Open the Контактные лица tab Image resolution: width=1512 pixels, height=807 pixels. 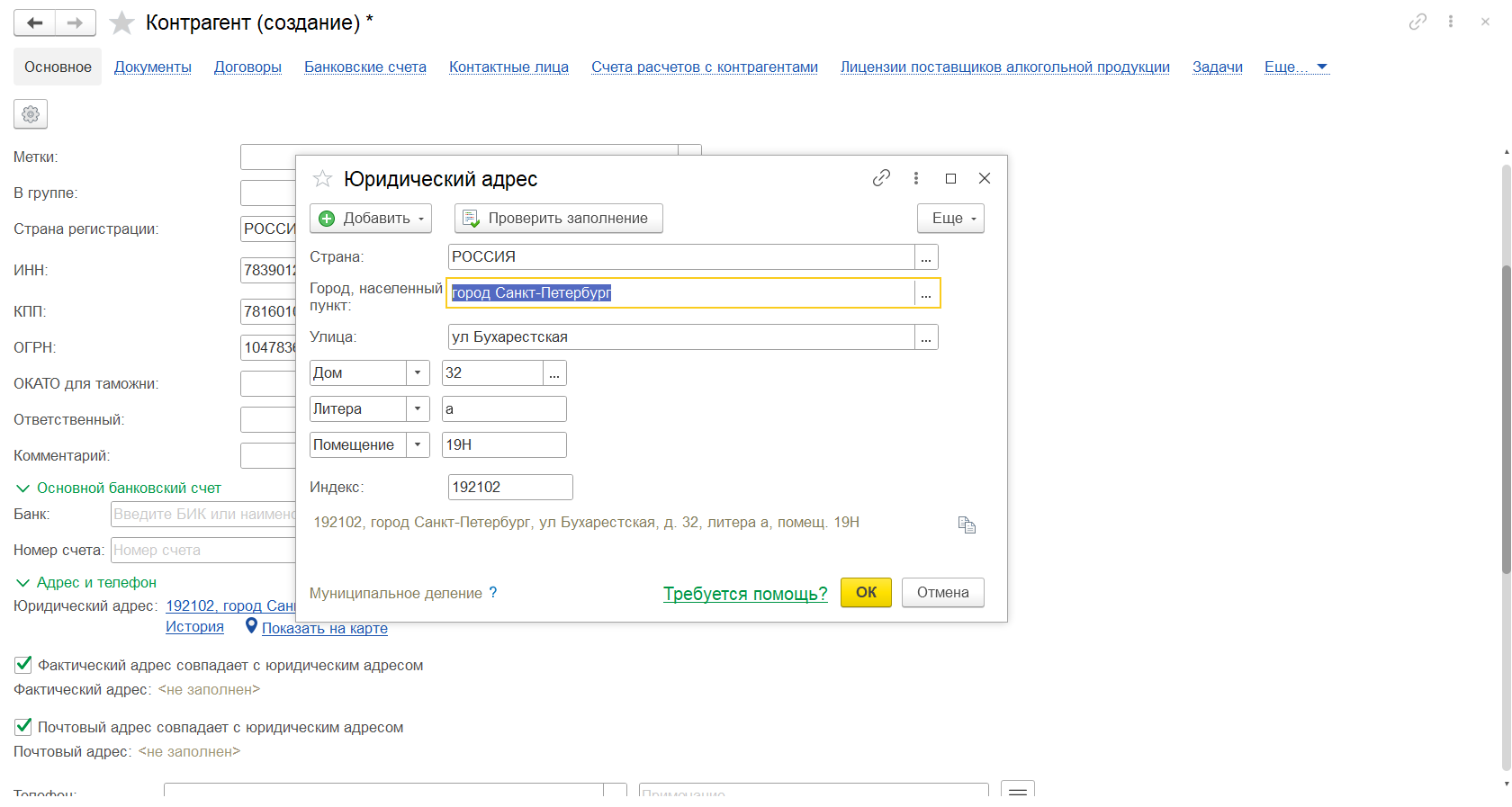[508, 67]
